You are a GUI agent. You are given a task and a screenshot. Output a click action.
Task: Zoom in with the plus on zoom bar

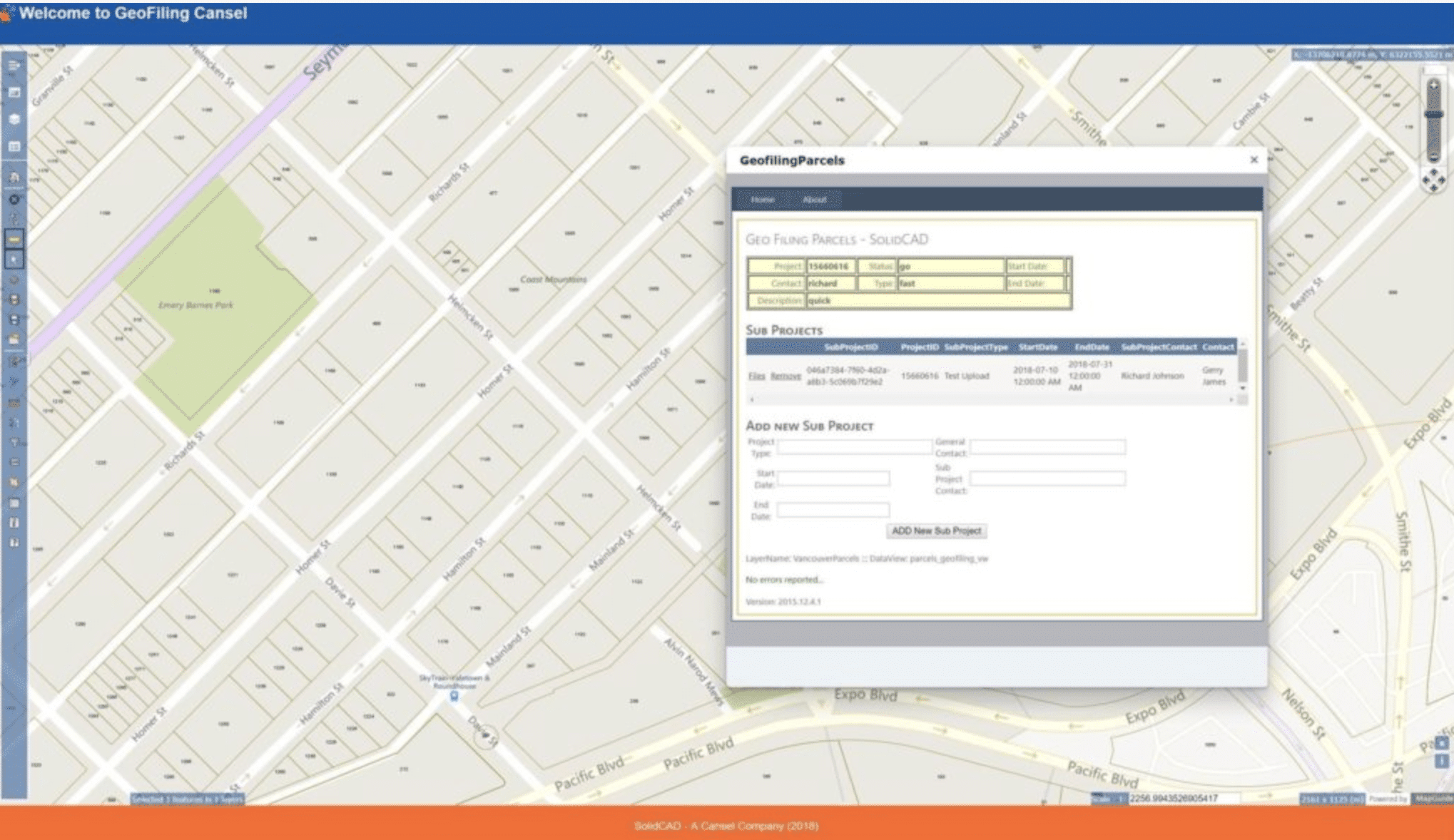click(x=1433, y=86)
